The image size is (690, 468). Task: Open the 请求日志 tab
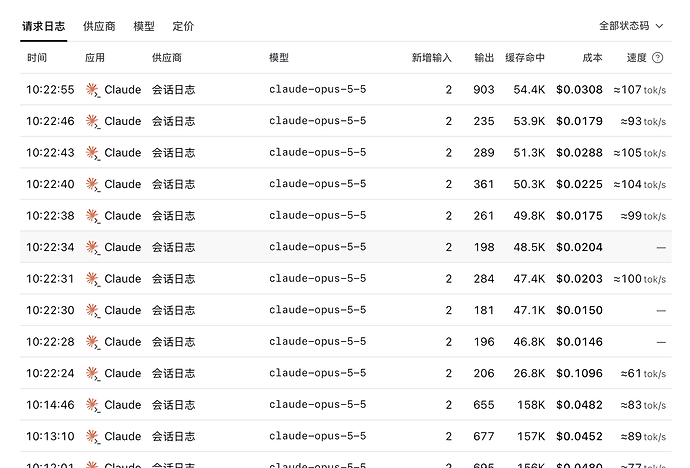point(44,26)
